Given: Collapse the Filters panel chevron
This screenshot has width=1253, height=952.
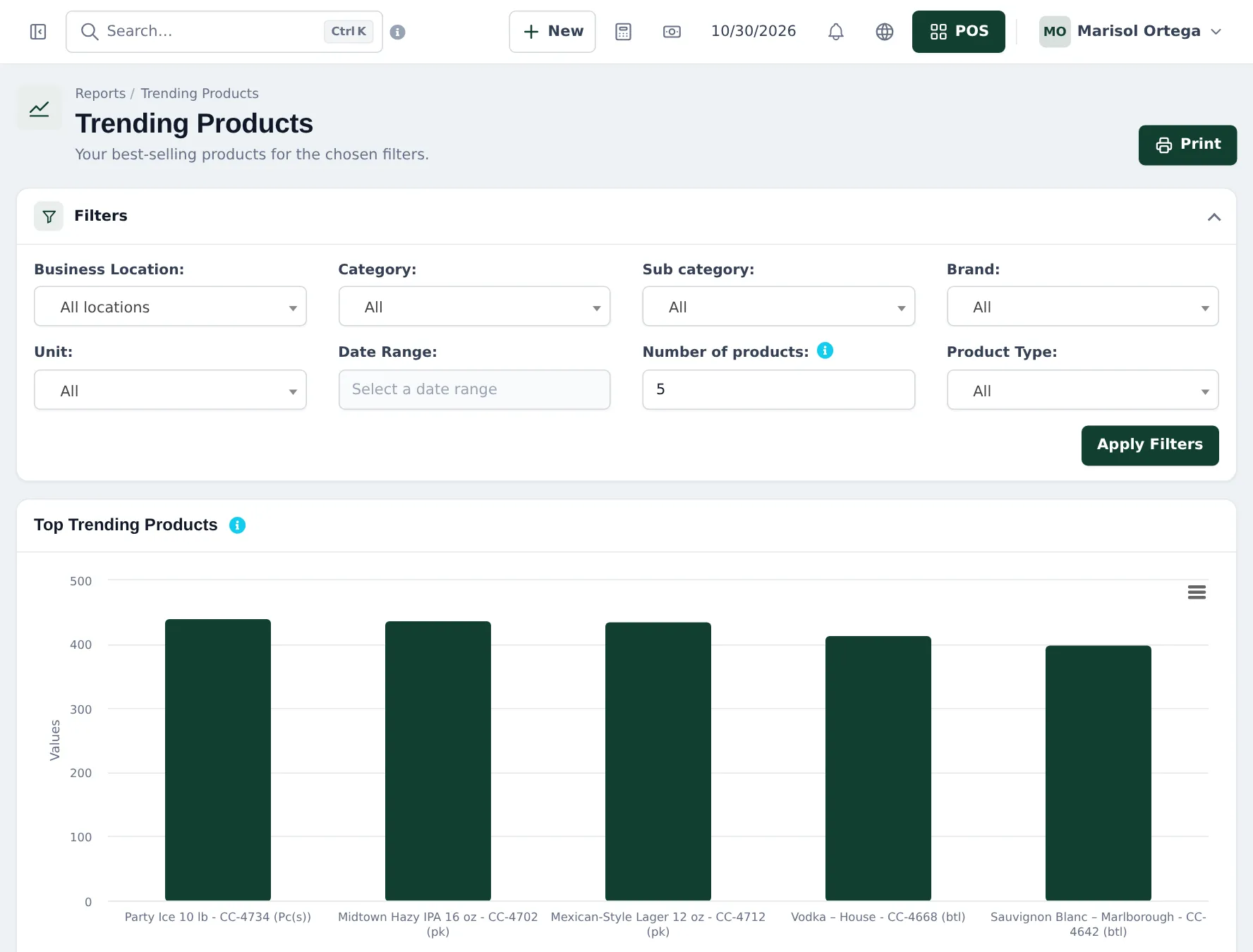Looking at the screenshot, I should click(1213, 216).
